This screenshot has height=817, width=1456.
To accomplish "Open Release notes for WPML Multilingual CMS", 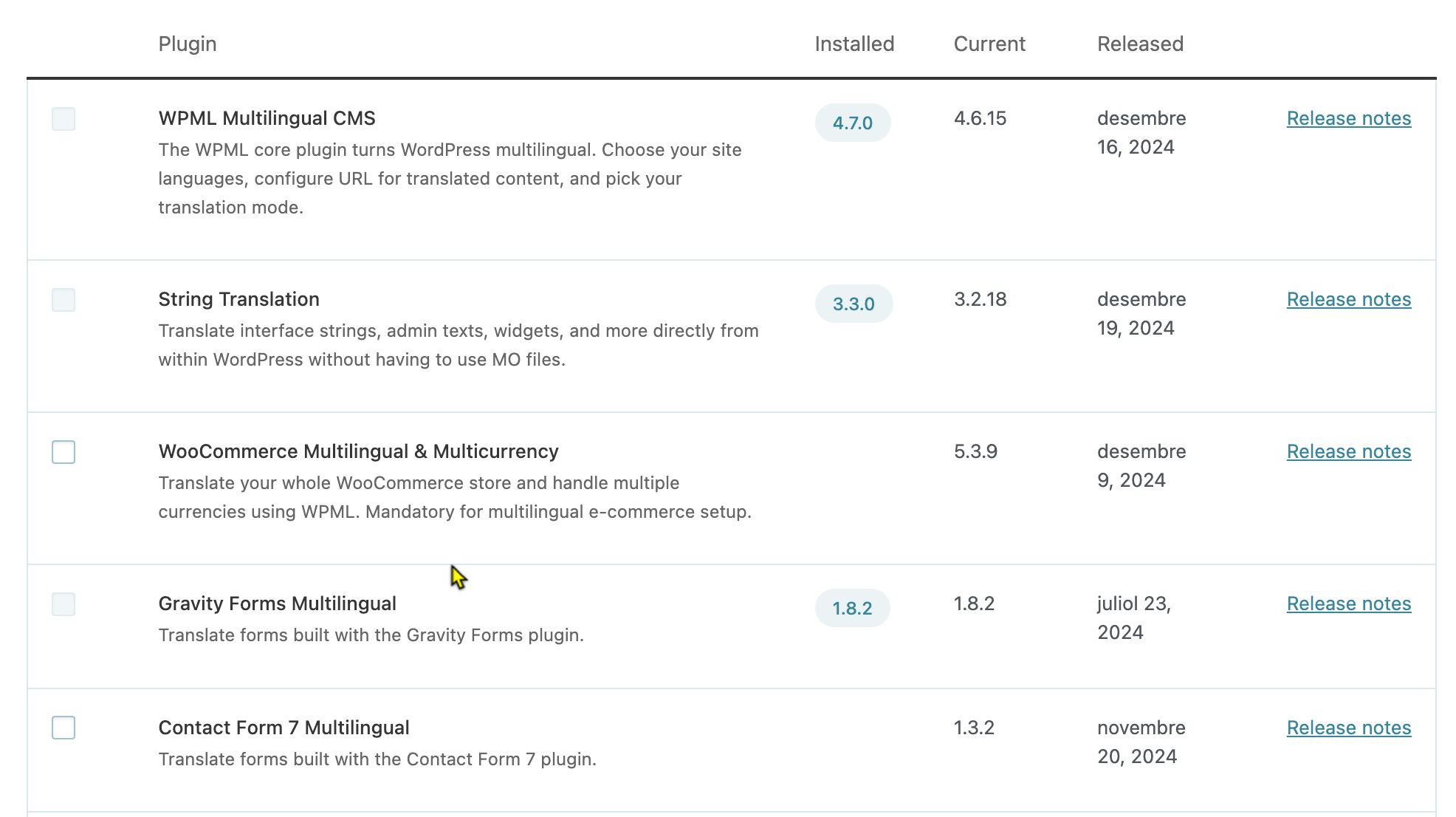I will pos(1349,118).
